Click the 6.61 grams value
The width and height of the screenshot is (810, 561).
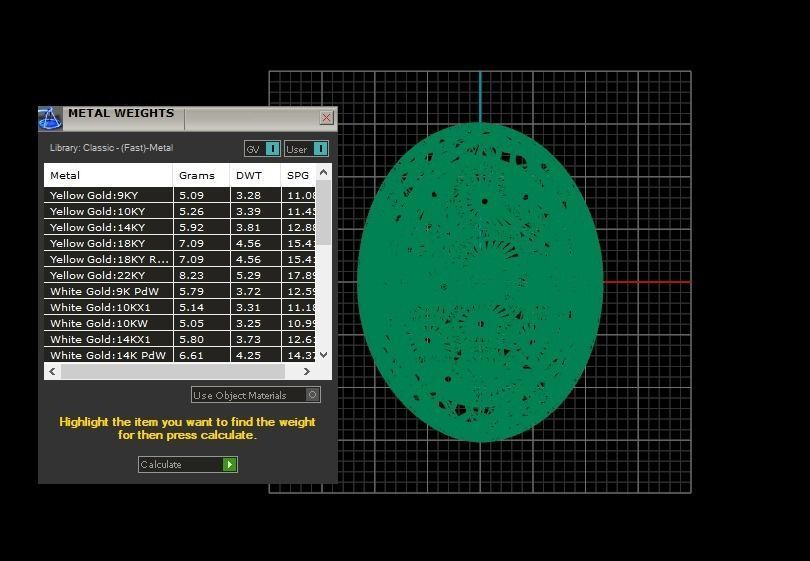[192, 355]
